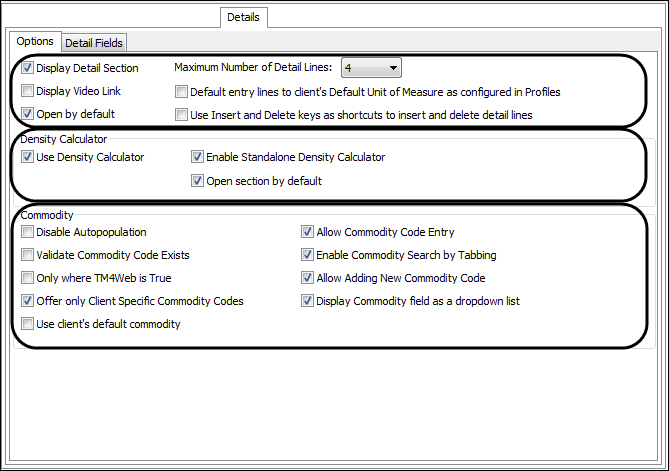Switch to the Details tab
The height and width of the screenshot is (471, 669).
[x=244, y=17]
